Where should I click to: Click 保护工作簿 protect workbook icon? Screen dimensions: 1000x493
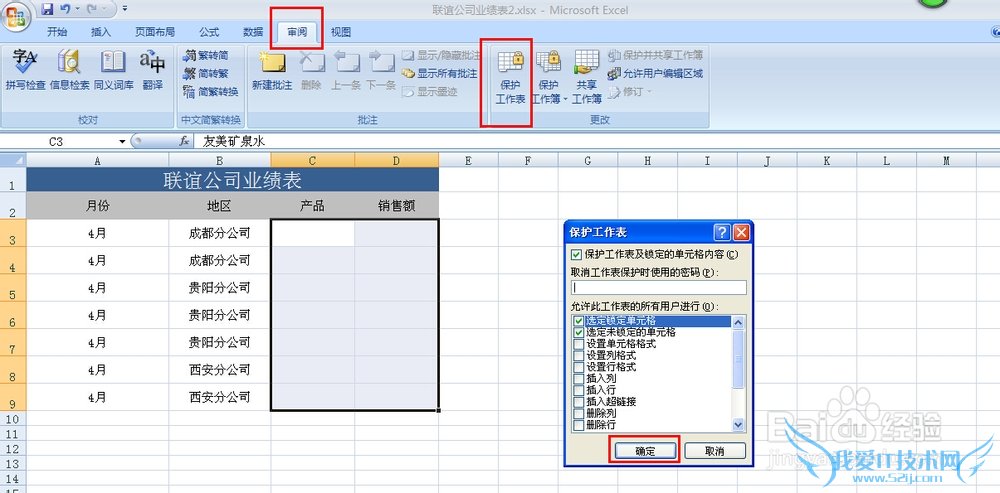548,77
